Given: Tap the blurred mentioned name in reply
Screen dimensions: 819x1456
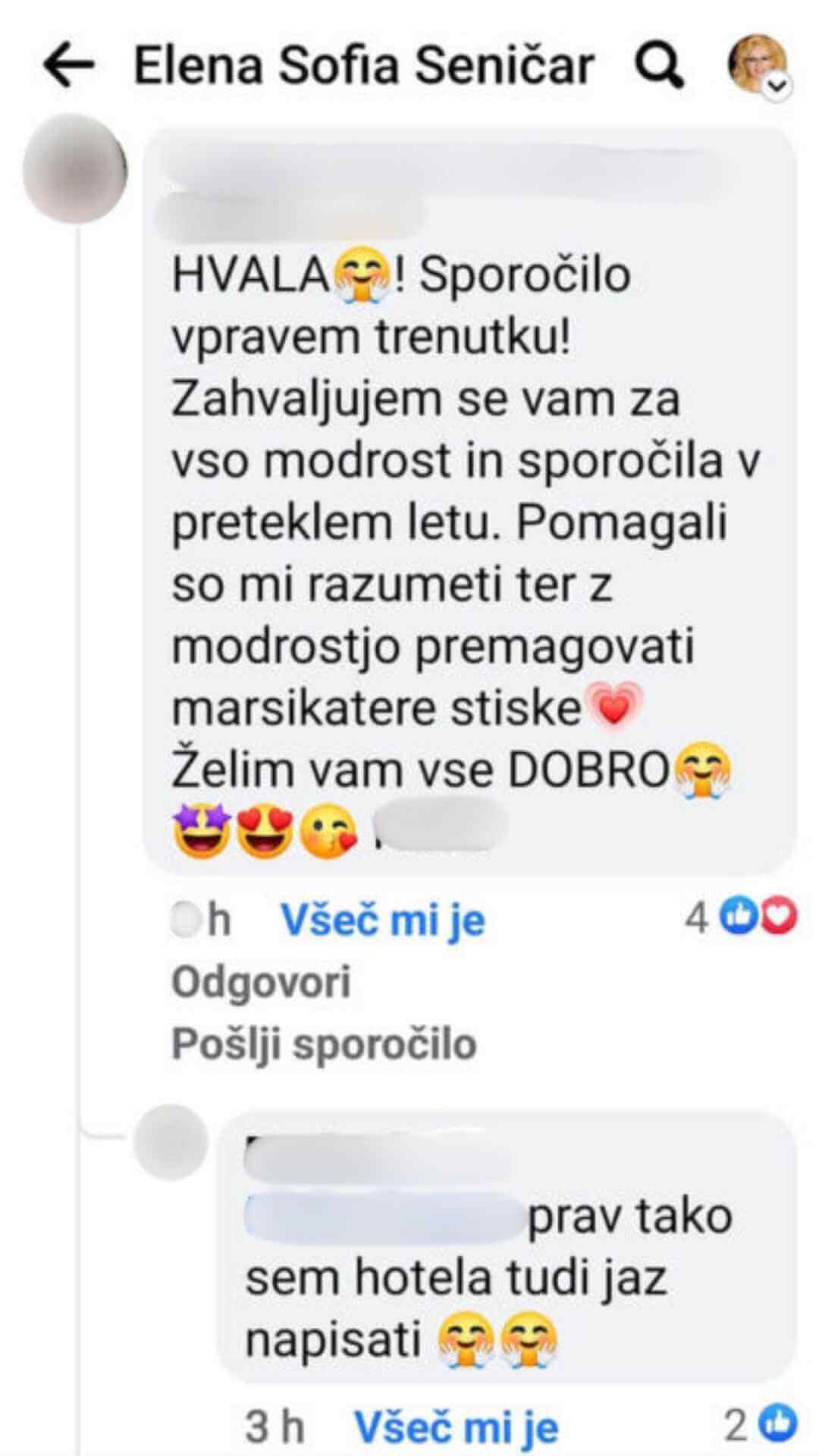Looking at the screenshot, I should [x=385, y=1212].
